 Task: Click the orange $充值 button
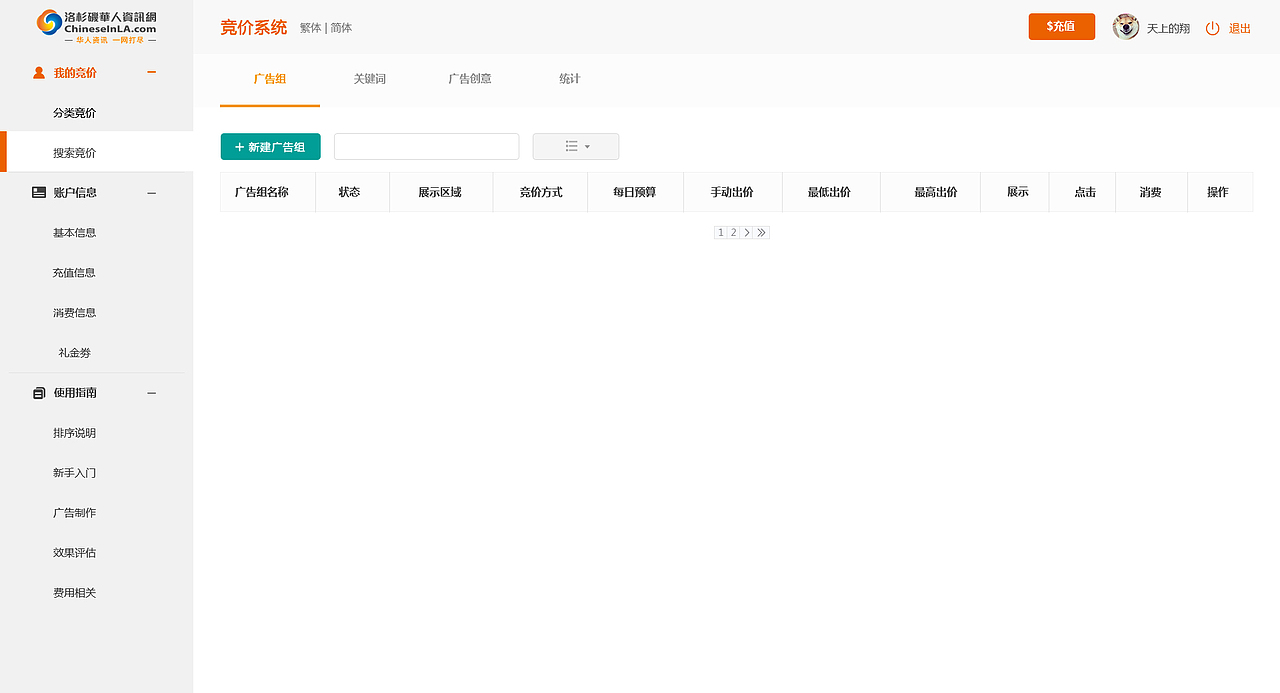1061,25
